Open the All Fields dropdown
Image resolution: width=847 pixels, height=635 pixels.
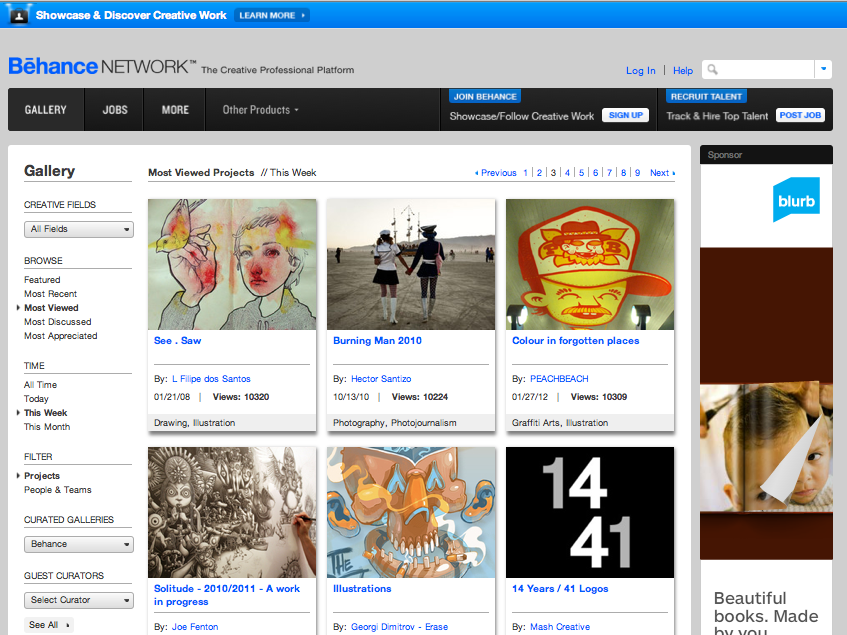pos(78,229)
